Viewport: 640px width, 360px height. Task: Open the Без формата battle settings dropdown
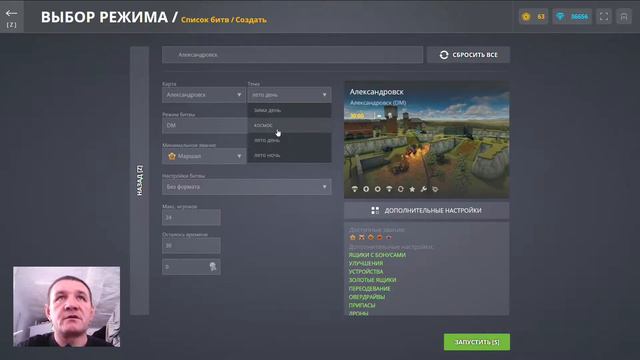[247, 187]
